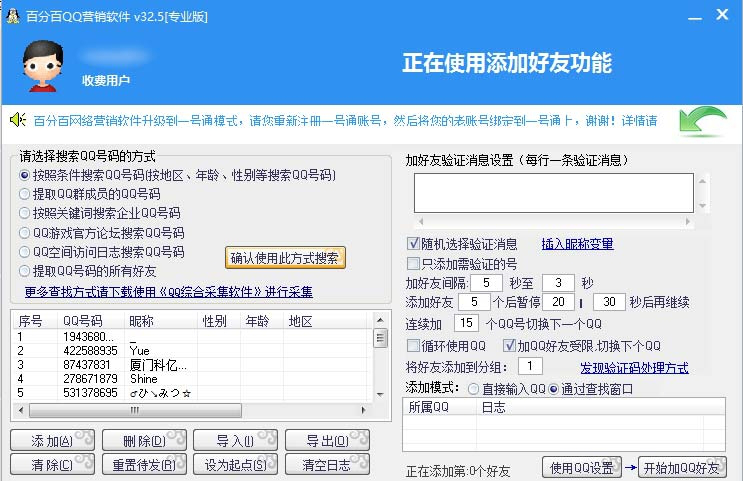Image resolution: width=743 pixels, height=500 pixels.
Task: Click 设为起点(S) button
Action: tap(236, 464)
